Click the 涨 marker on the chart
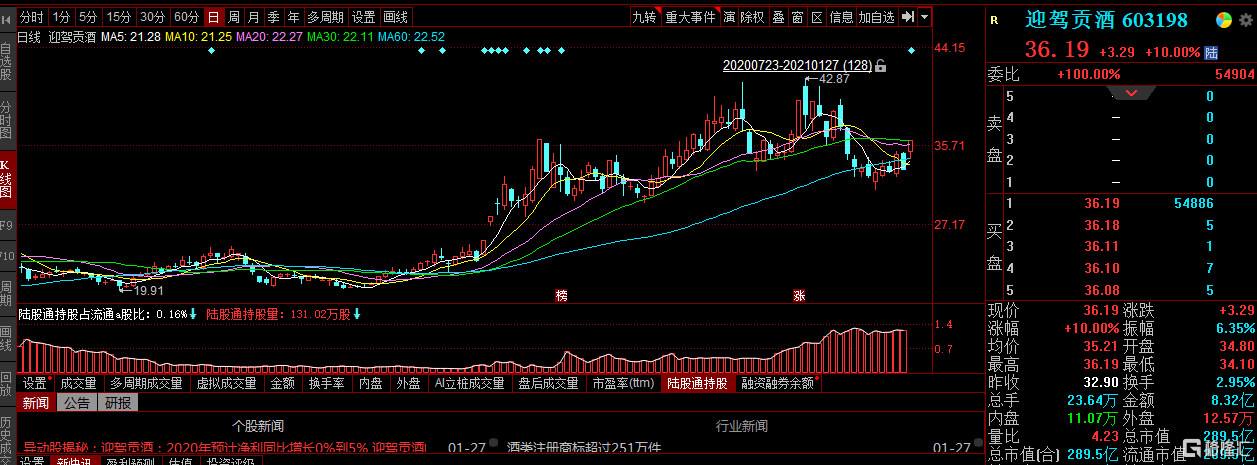This screenshot has width=1257, height=465. click(799, 295)
